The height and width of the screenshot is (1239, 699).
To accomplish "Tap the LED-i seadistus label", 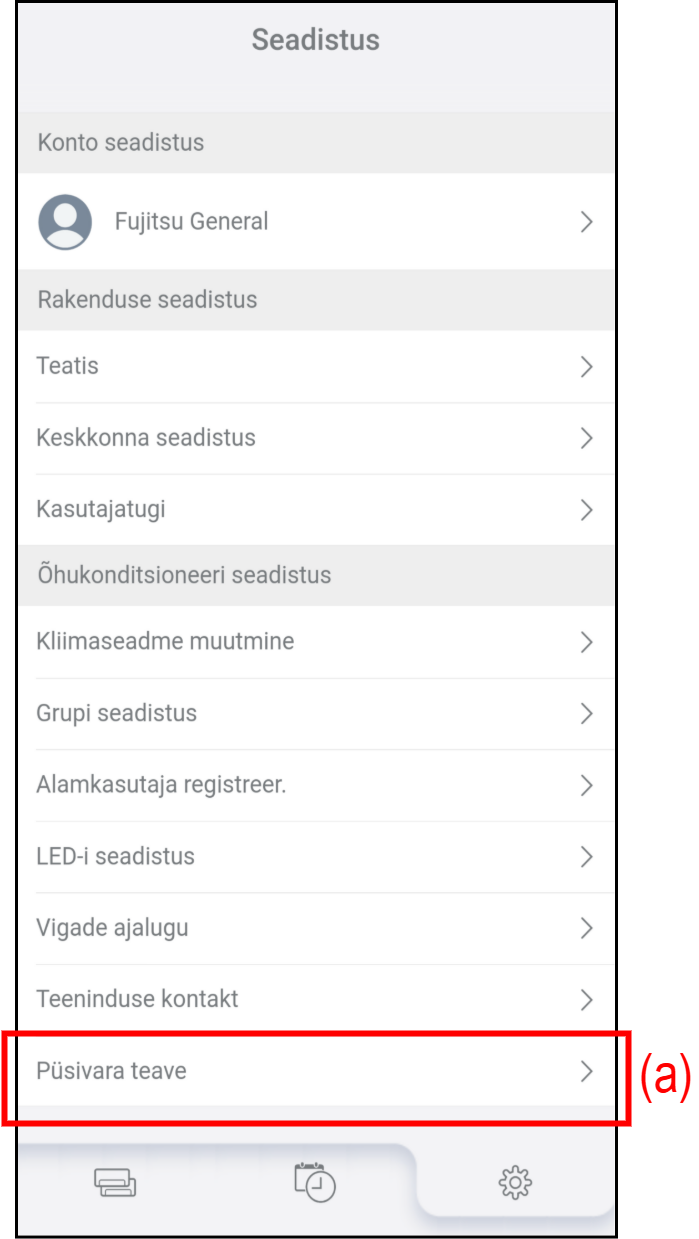I will 115,857.
